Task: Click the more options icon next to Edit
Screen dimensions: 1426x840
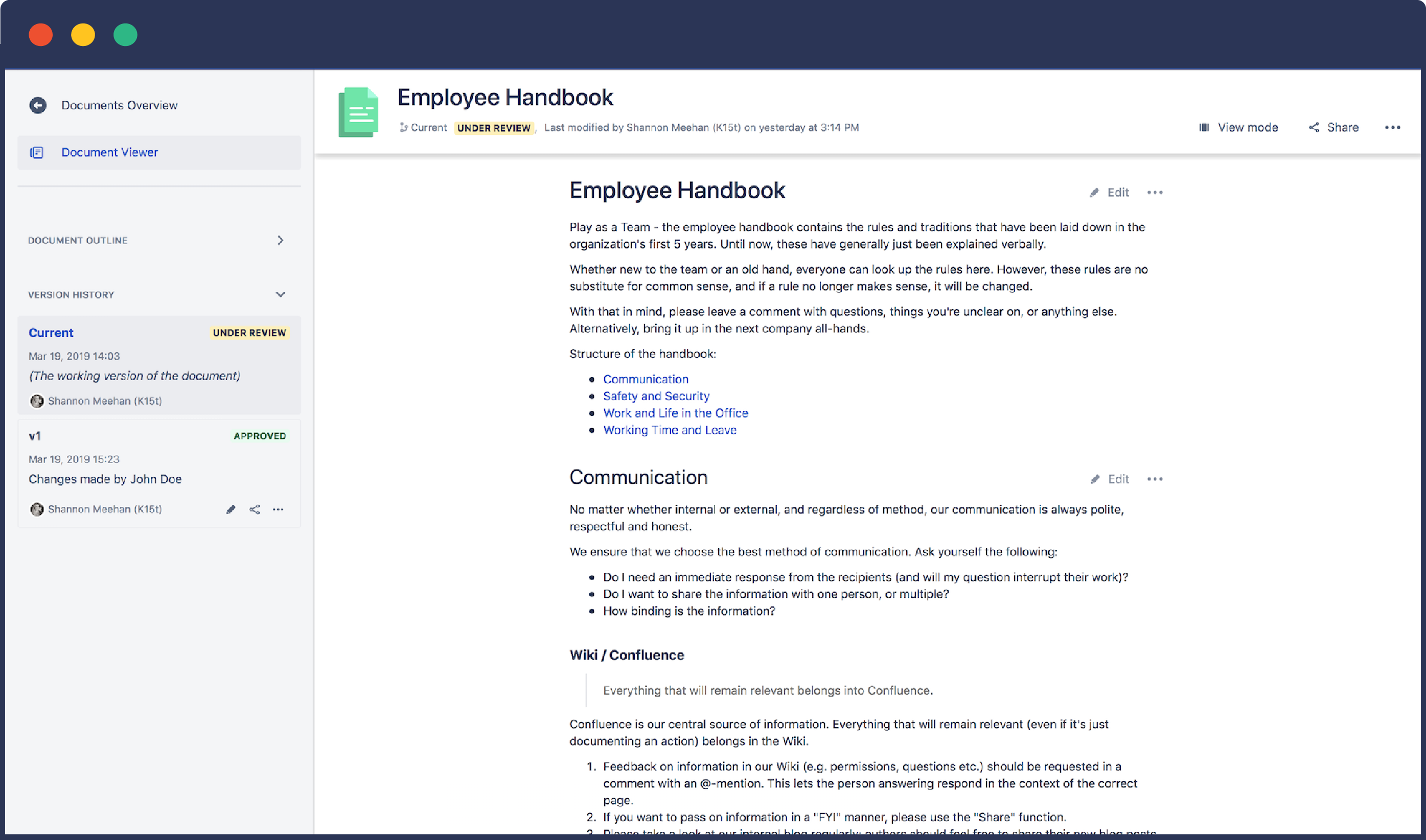Action: [1154, 192]
